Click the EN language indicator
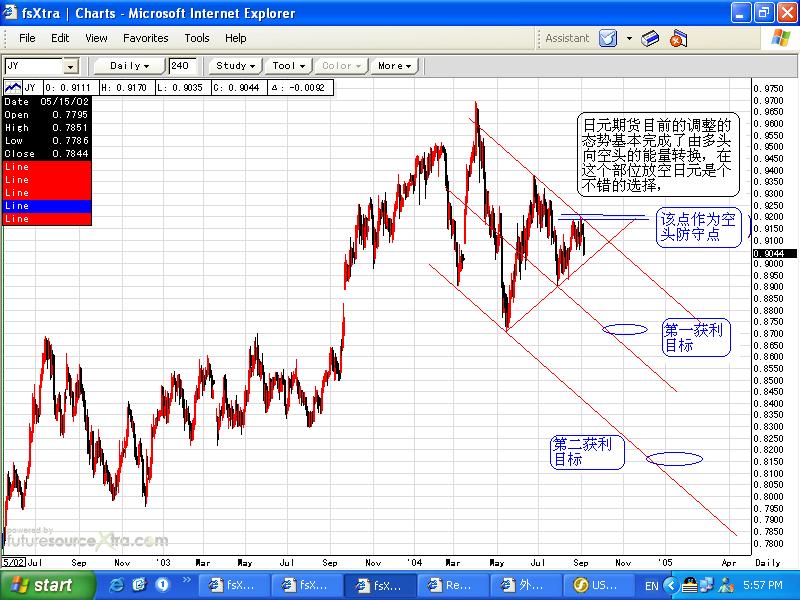Image resolution: width=800 pixels, height=600 pixels. point(652,586)
